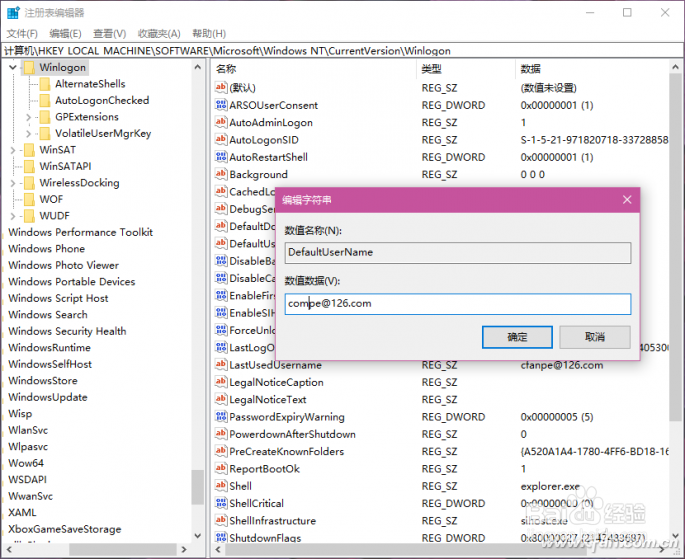685x559 pixels.
Task: Open the 收藏夹(A) favorites menu
Action: [159, 34]
